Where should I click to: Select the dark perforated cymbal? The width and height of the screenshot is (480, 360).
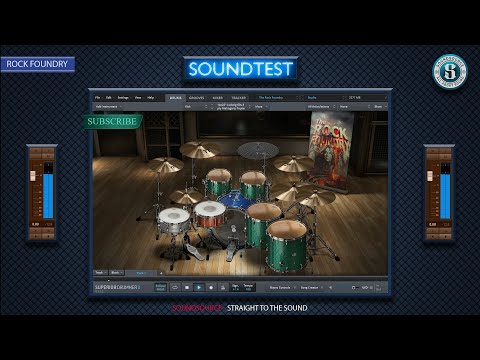pos(258,150)
